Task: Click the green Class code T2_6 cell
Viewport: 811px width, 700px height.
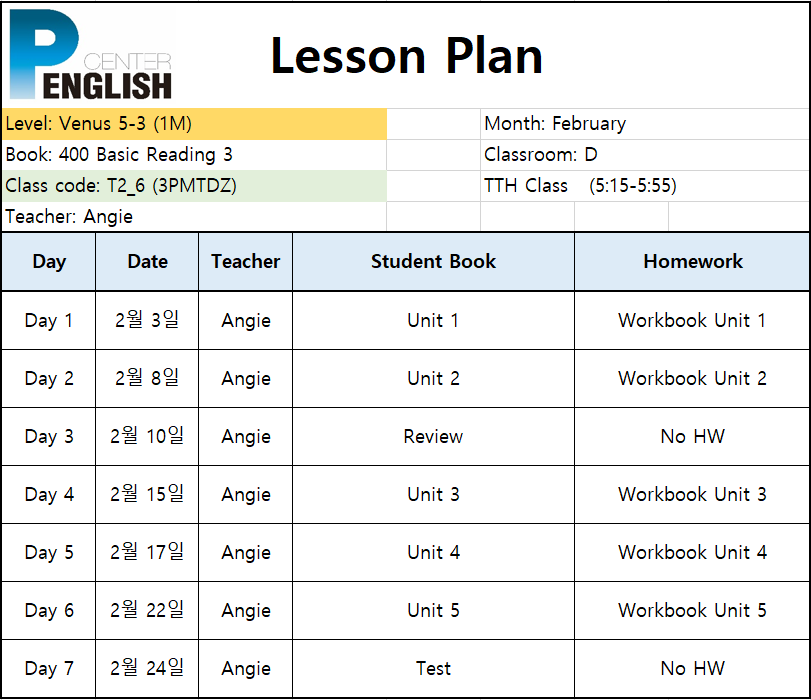Action: (194, 186)
